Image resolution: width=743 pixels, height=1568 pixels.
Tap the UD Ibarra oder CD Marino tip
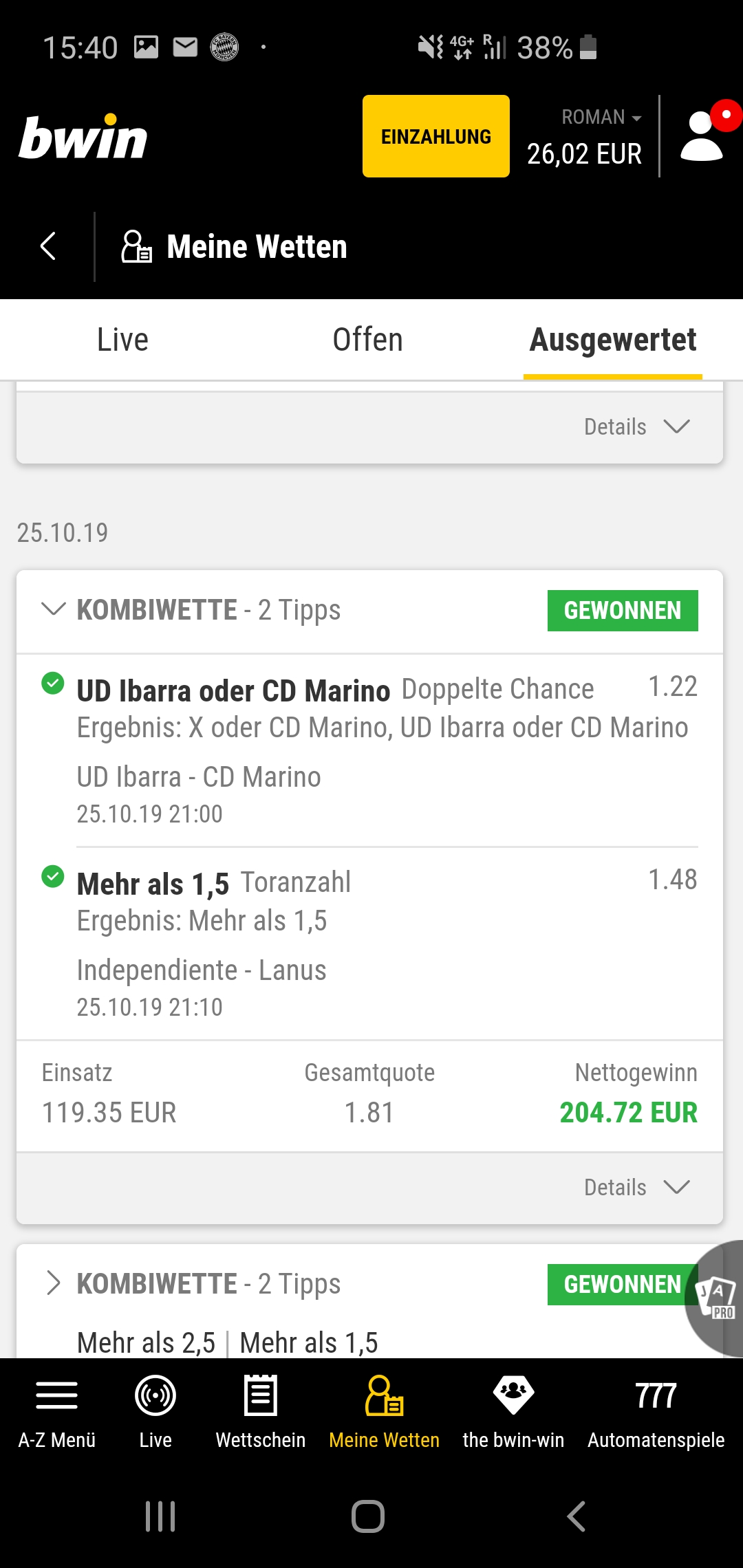pyautogui.click(x=233, y=690)
